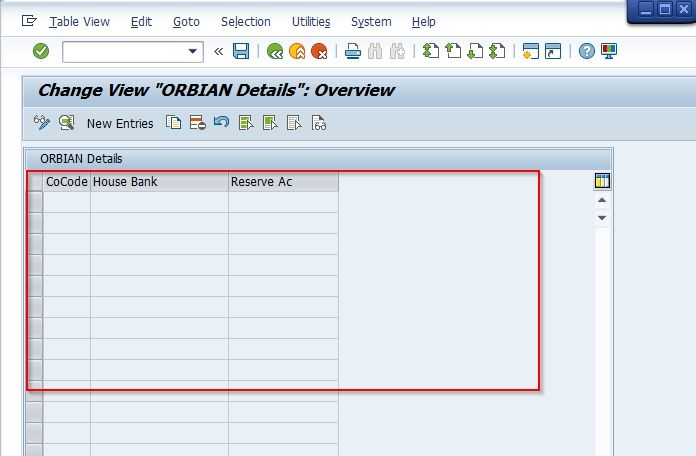This screenshot has width=696, height=456.
Task: Open the Help menu
Action: pyautogui.click(x=423, y=22)
